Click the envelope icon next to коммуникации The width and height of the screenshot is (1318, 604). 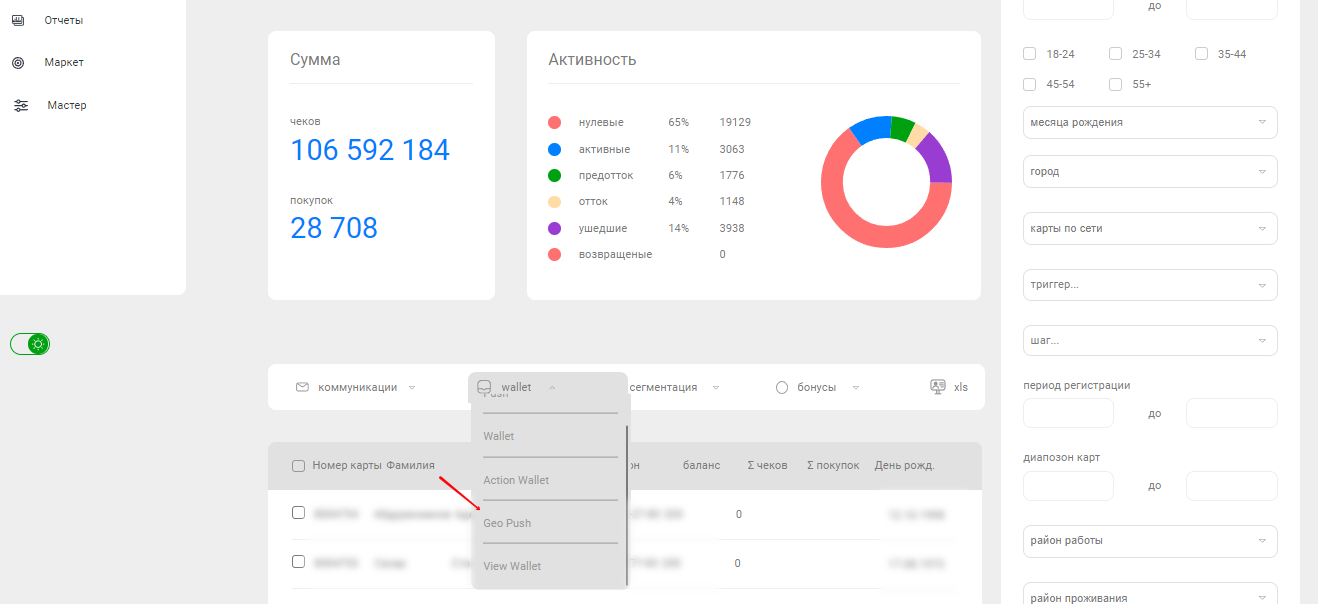(x=302, y=387)
